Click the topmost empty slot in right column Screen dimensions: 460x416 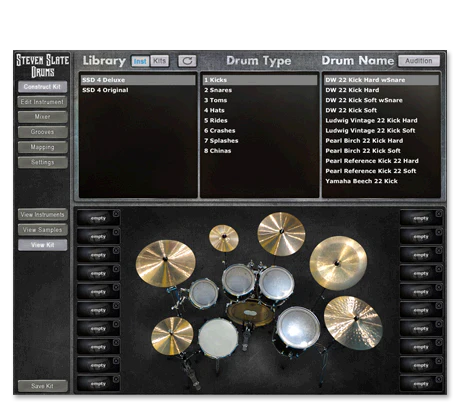421,218
